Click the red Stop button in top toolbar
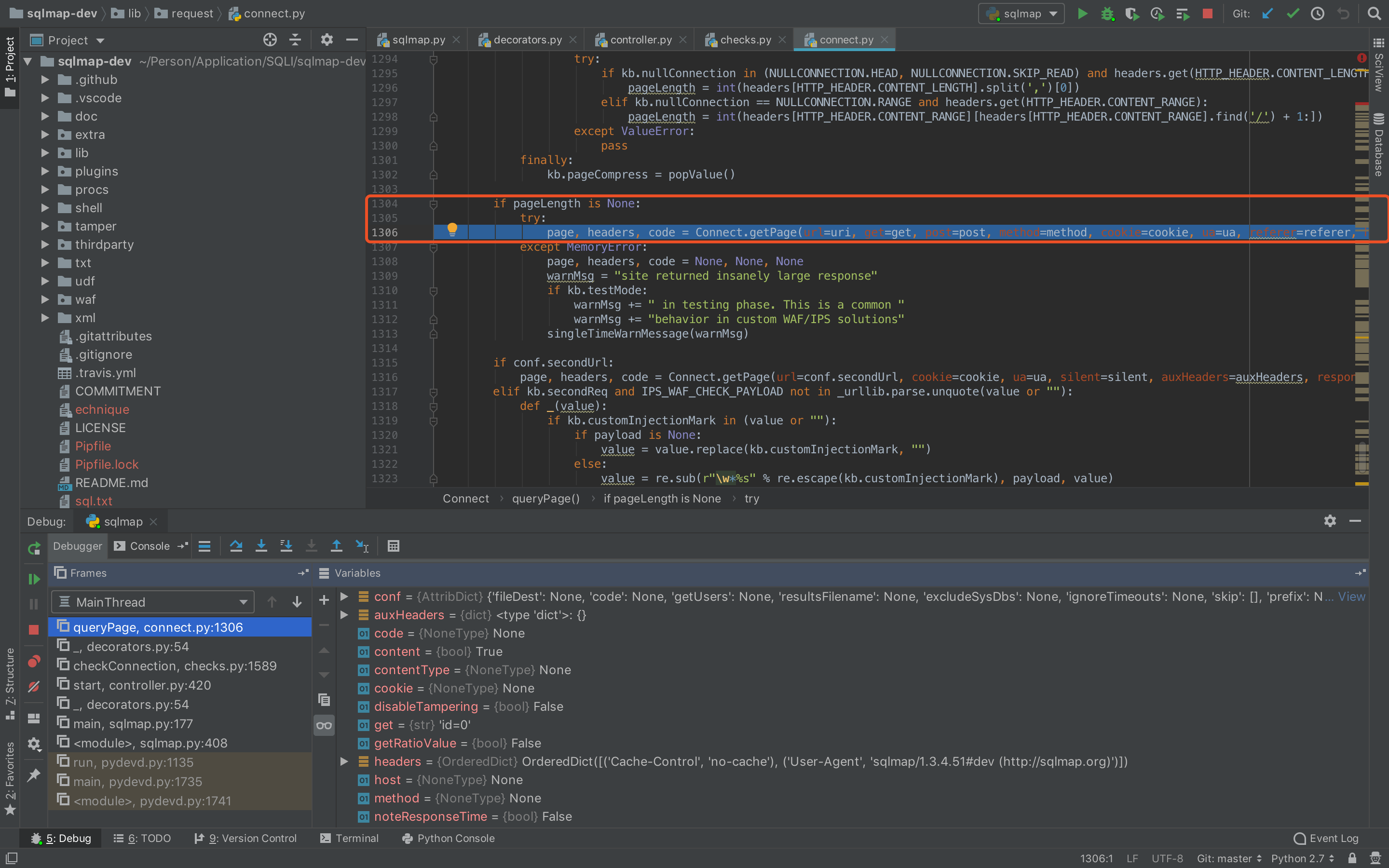Viewport: 1389px width, 868px height. [x=1208, y=13]
